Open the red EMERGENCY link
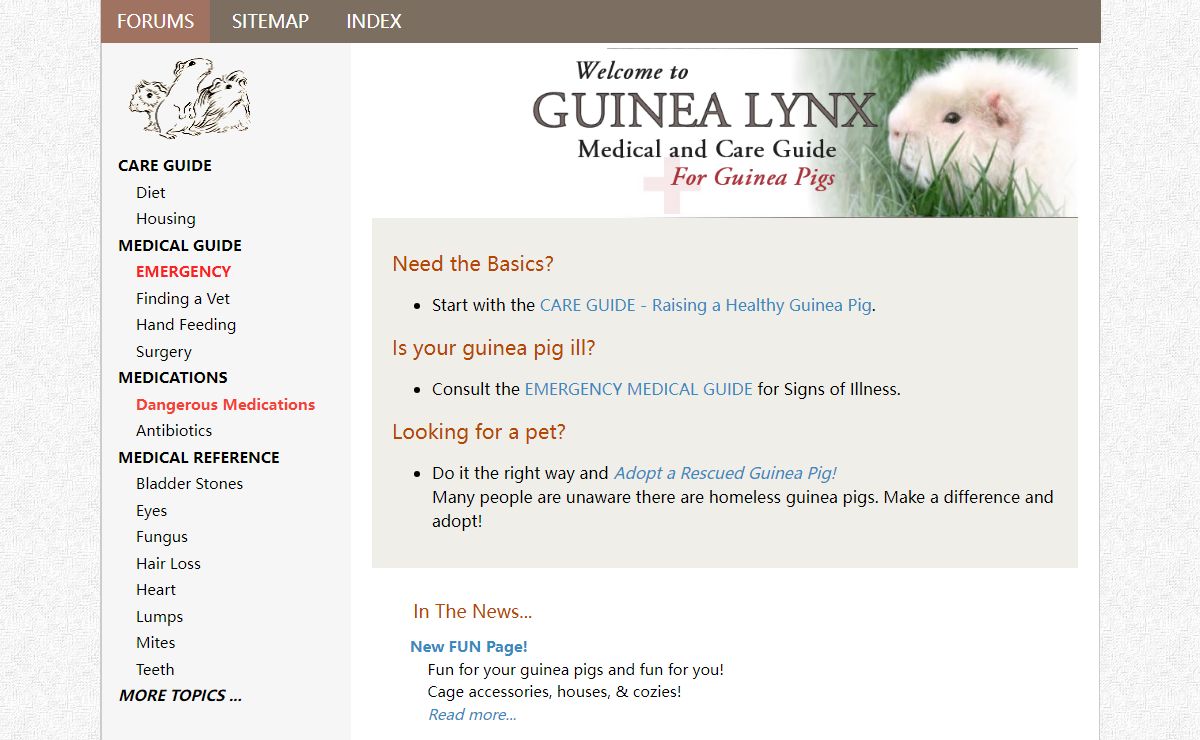This screenshot has height=740, width=1200. click(183, 271)
